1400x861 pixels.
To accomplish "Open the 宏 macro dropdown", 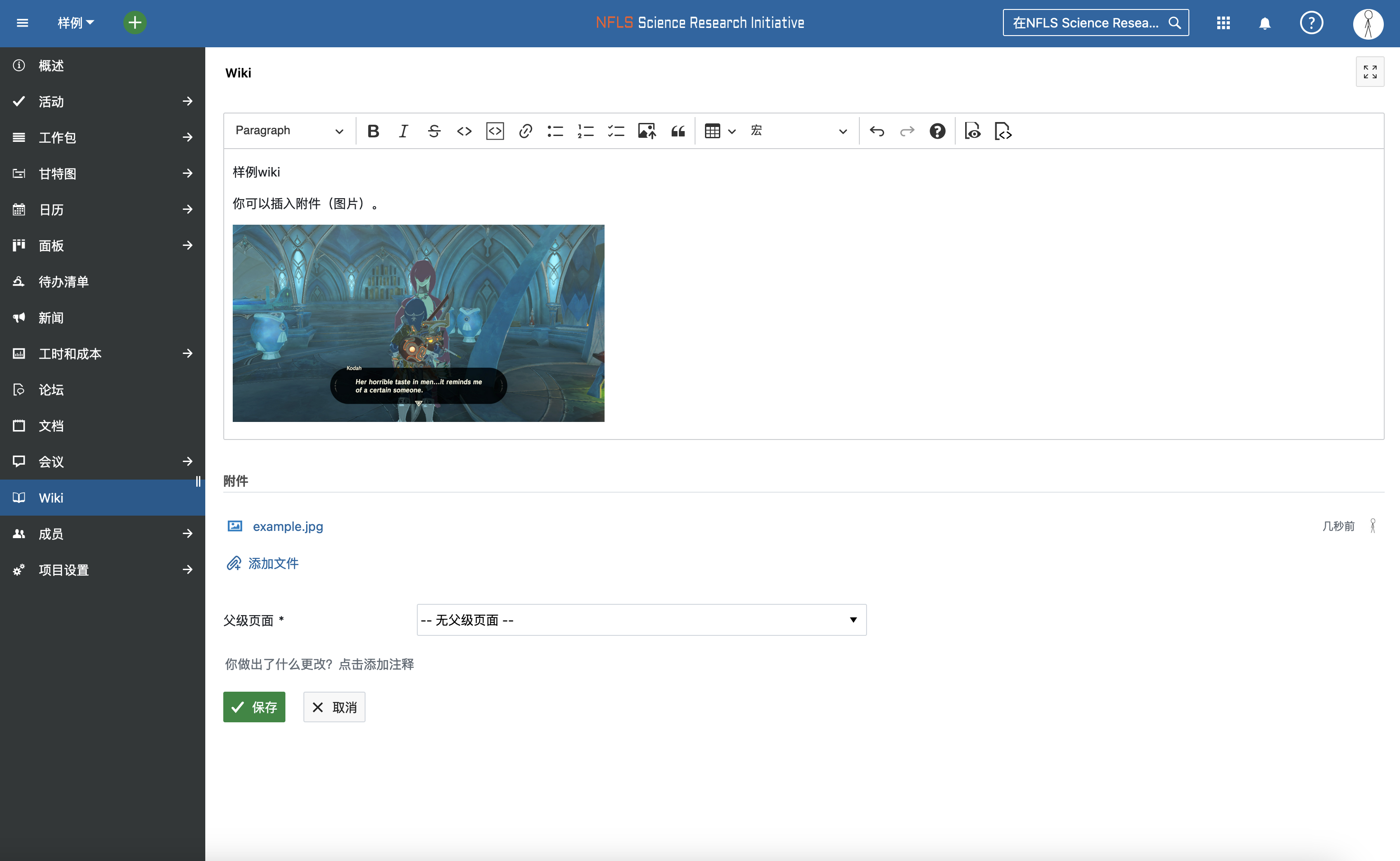I will pyautogui.click(x=799, y=131).
